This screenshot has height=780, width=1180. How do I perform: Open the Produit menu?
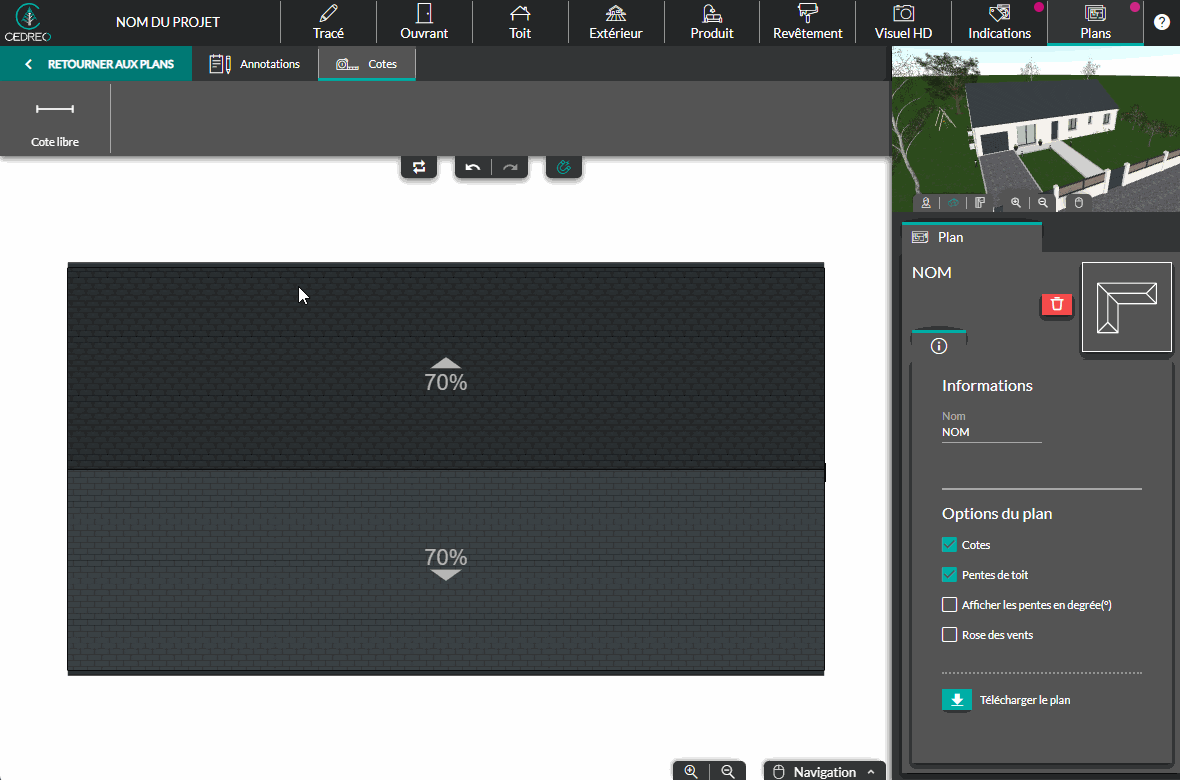coord(712,23)
